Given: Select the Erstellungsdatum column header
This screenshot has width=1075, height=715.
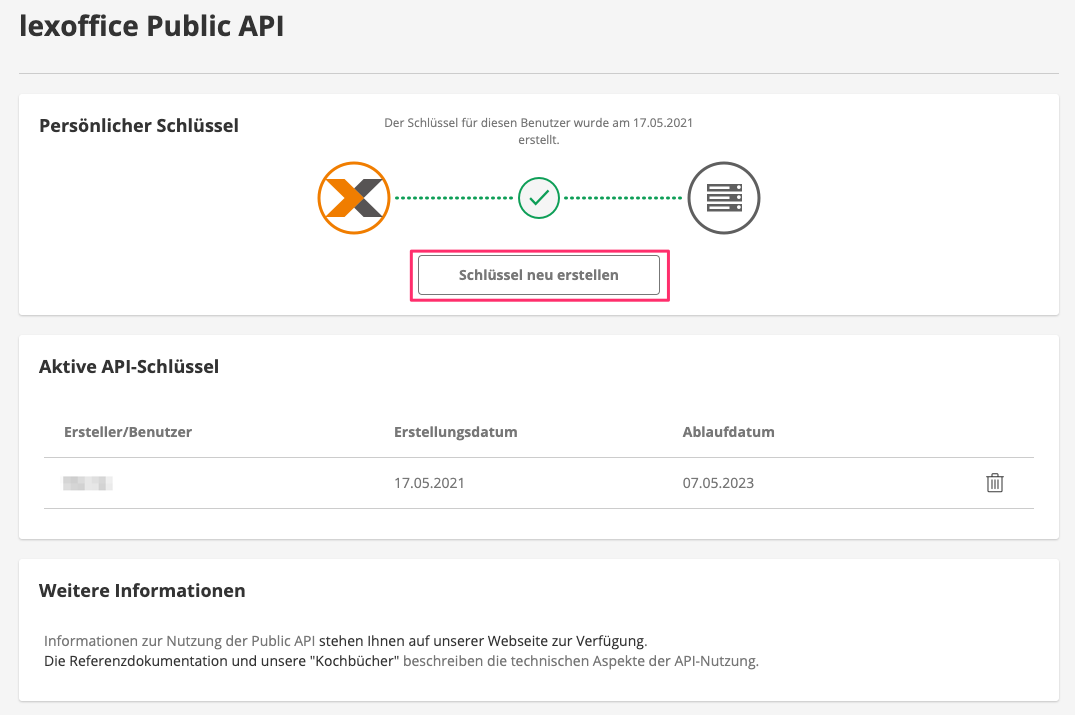Looking at the screenshot, I should click(x=455, y=432).
